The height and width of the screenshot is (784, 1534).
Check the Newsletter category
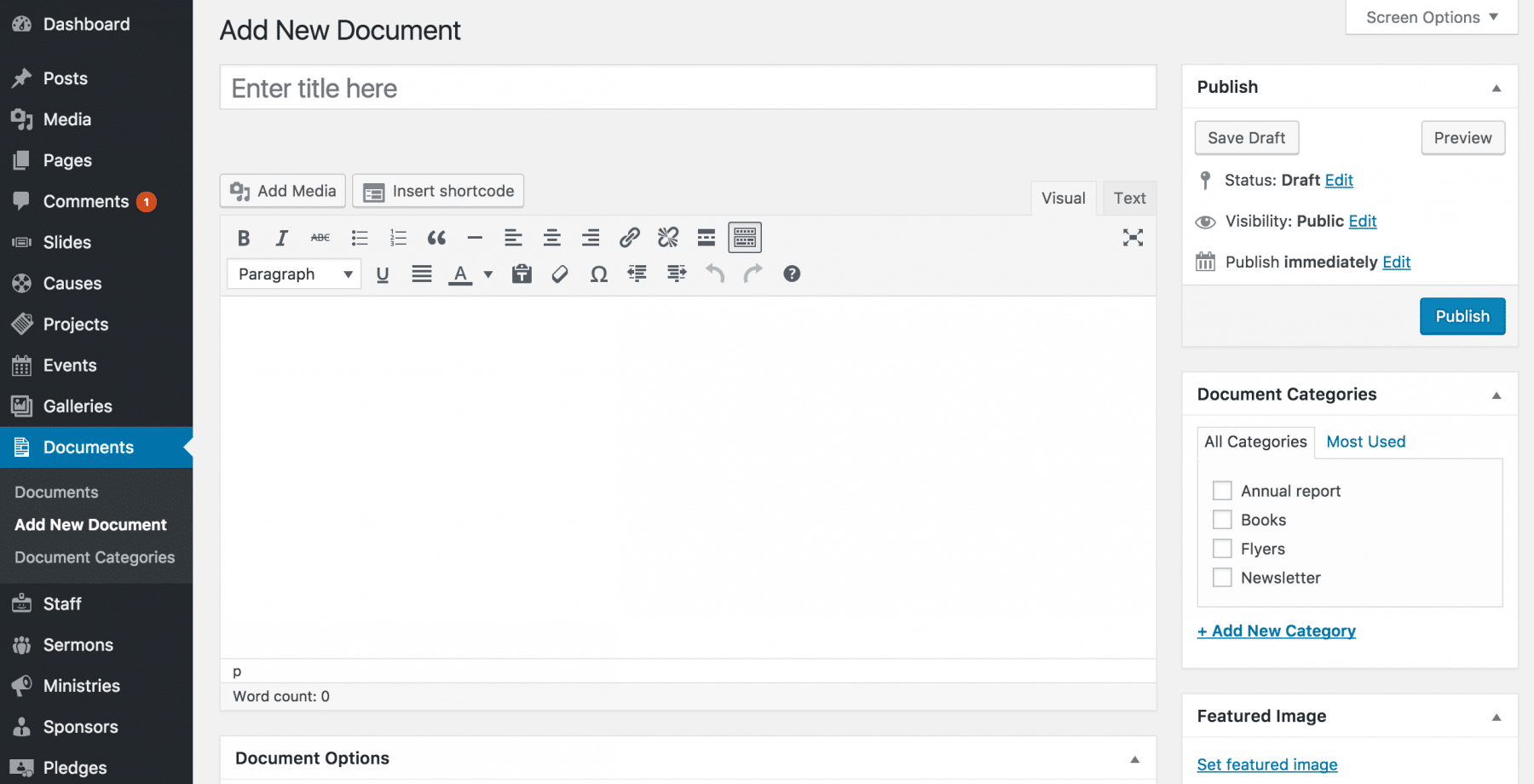[1222, 578]
